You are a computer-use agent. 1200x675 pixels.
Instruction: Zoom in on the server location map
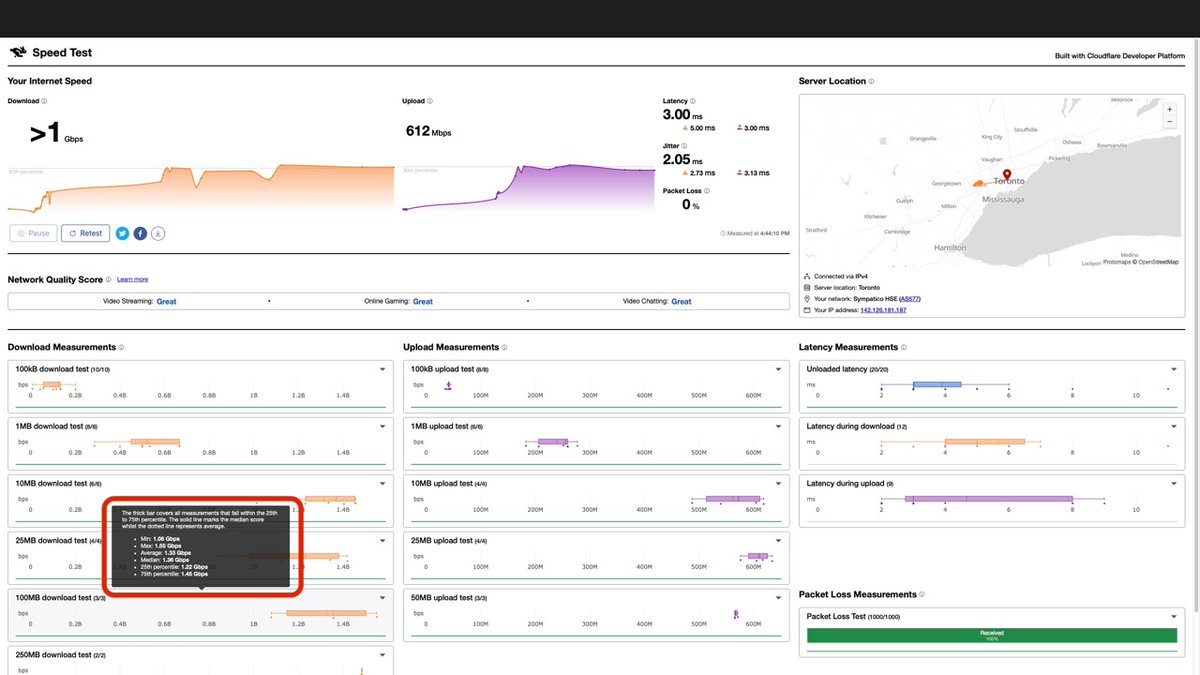coord(1169,109)
